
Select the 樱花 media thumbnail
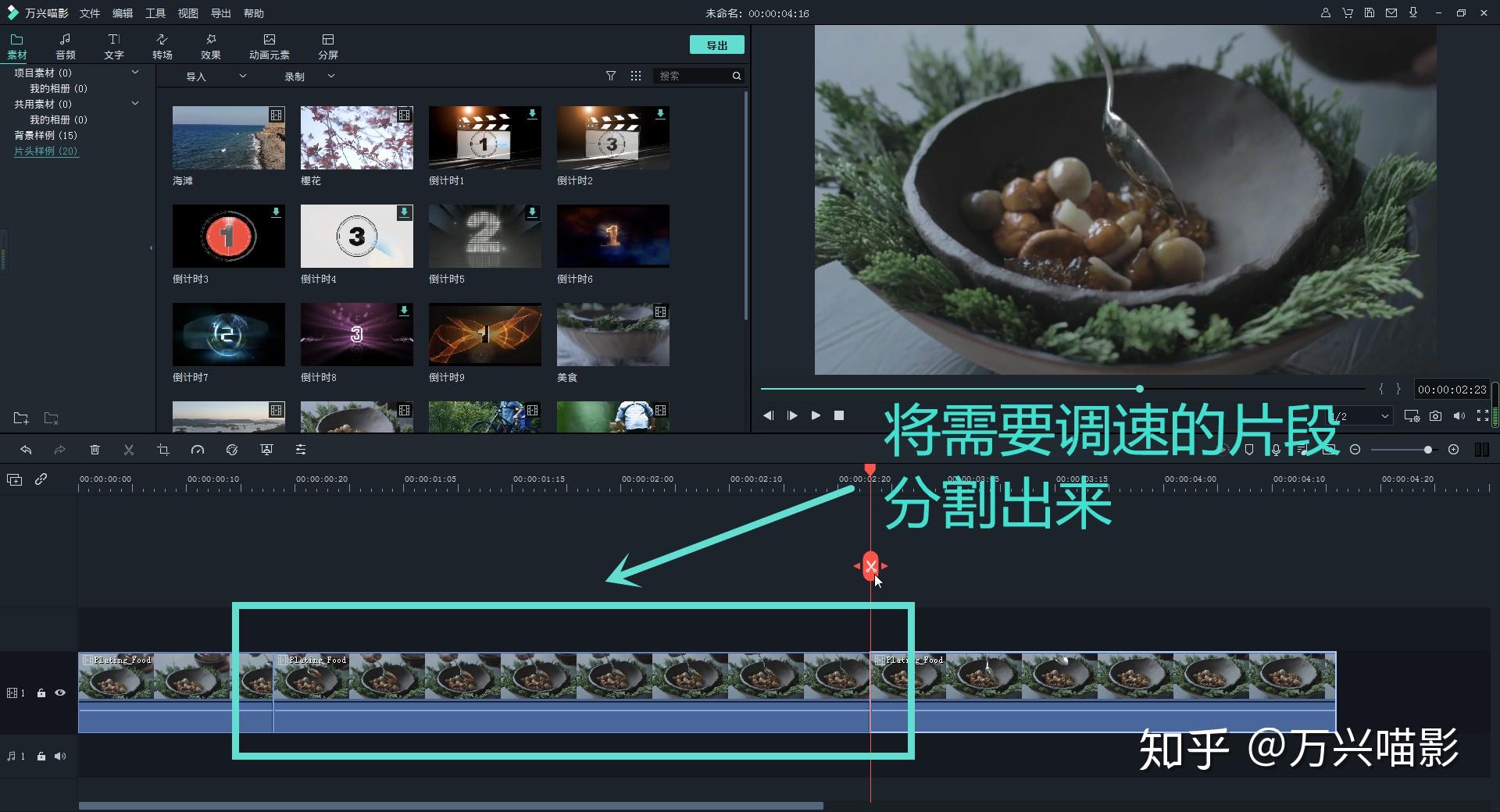[357, 138]
